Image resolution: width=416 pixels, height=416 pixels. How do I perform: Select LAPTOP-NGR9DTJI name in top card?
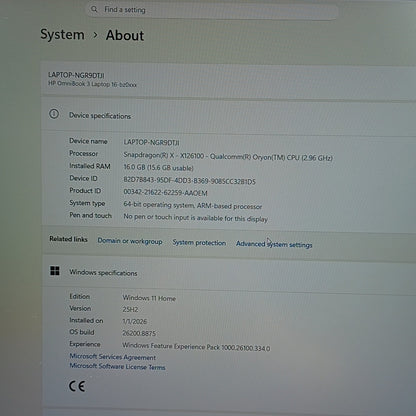(x=76, y=75)
